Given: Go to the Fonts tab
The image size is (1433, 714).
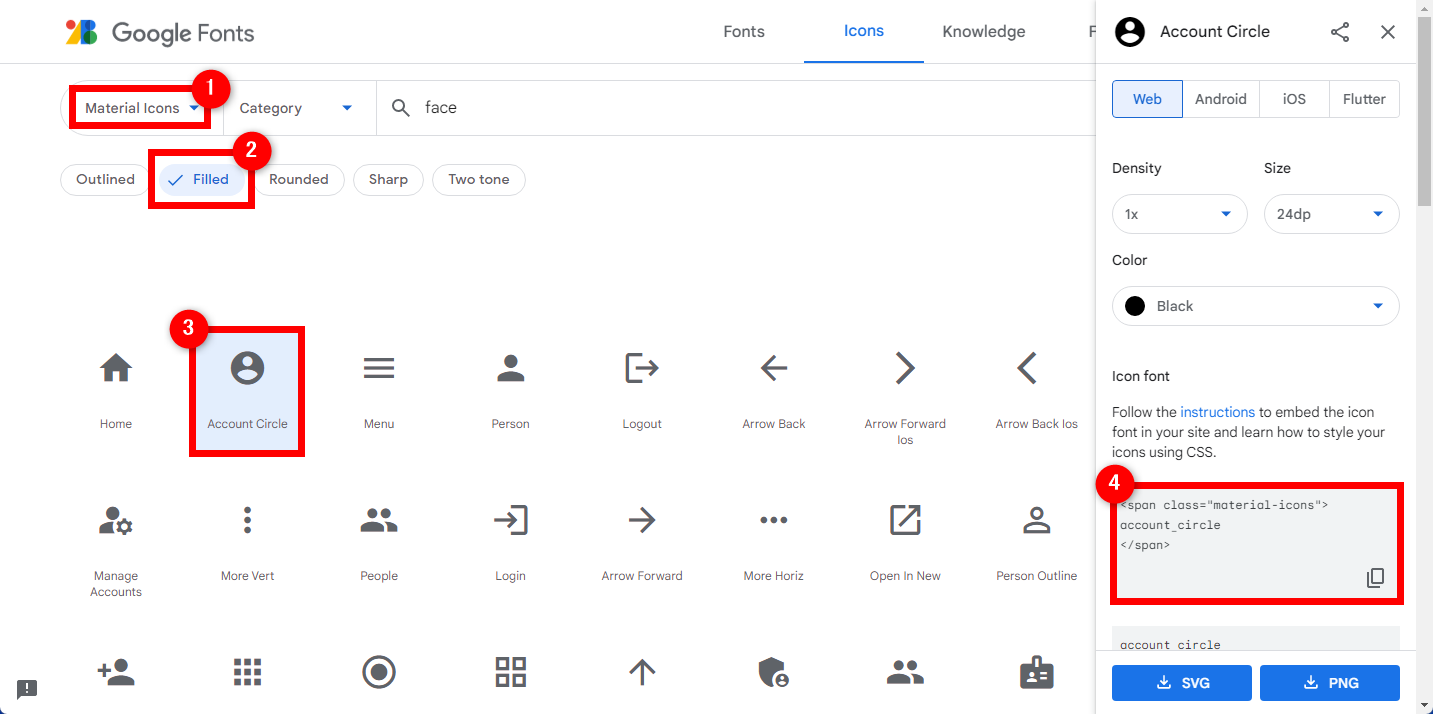Looking at the screenshot, I should (744, 32).
